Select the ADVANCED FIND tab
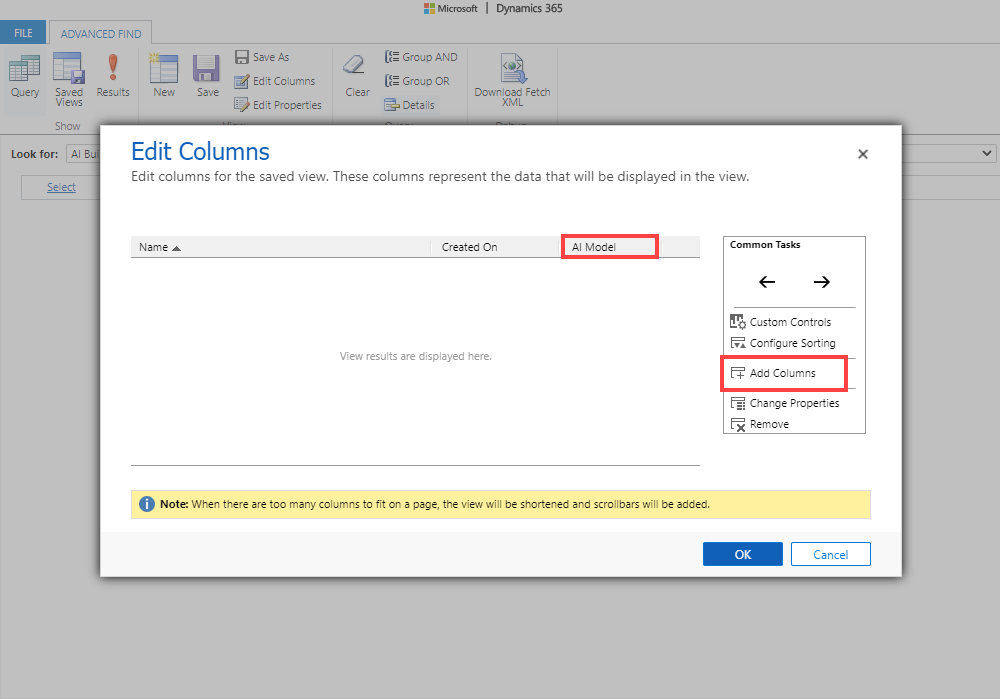 coord(100,32)
